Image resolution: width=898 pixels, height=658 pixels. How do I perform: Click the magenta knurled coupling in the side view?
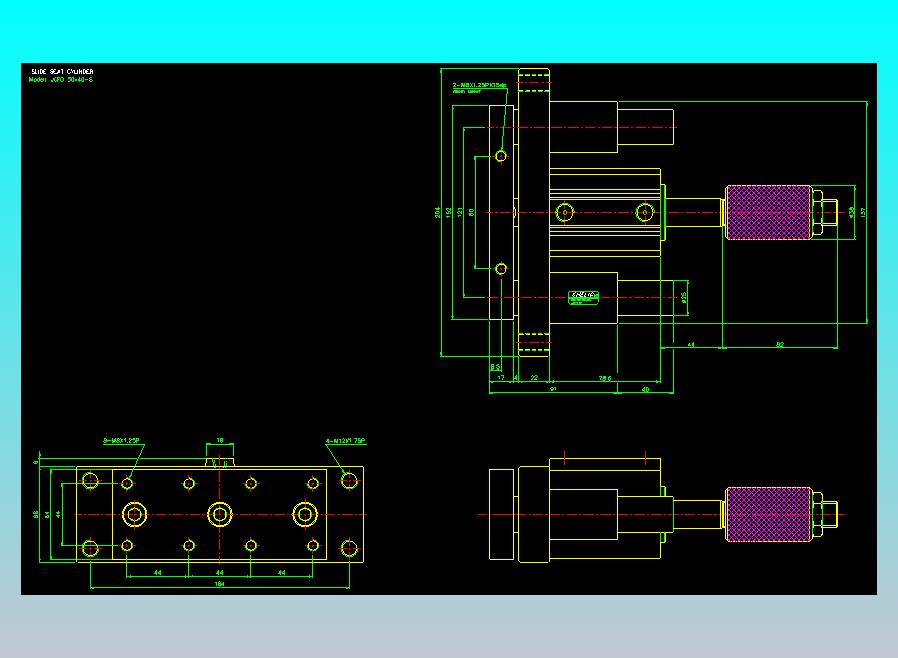click(769, 514)
